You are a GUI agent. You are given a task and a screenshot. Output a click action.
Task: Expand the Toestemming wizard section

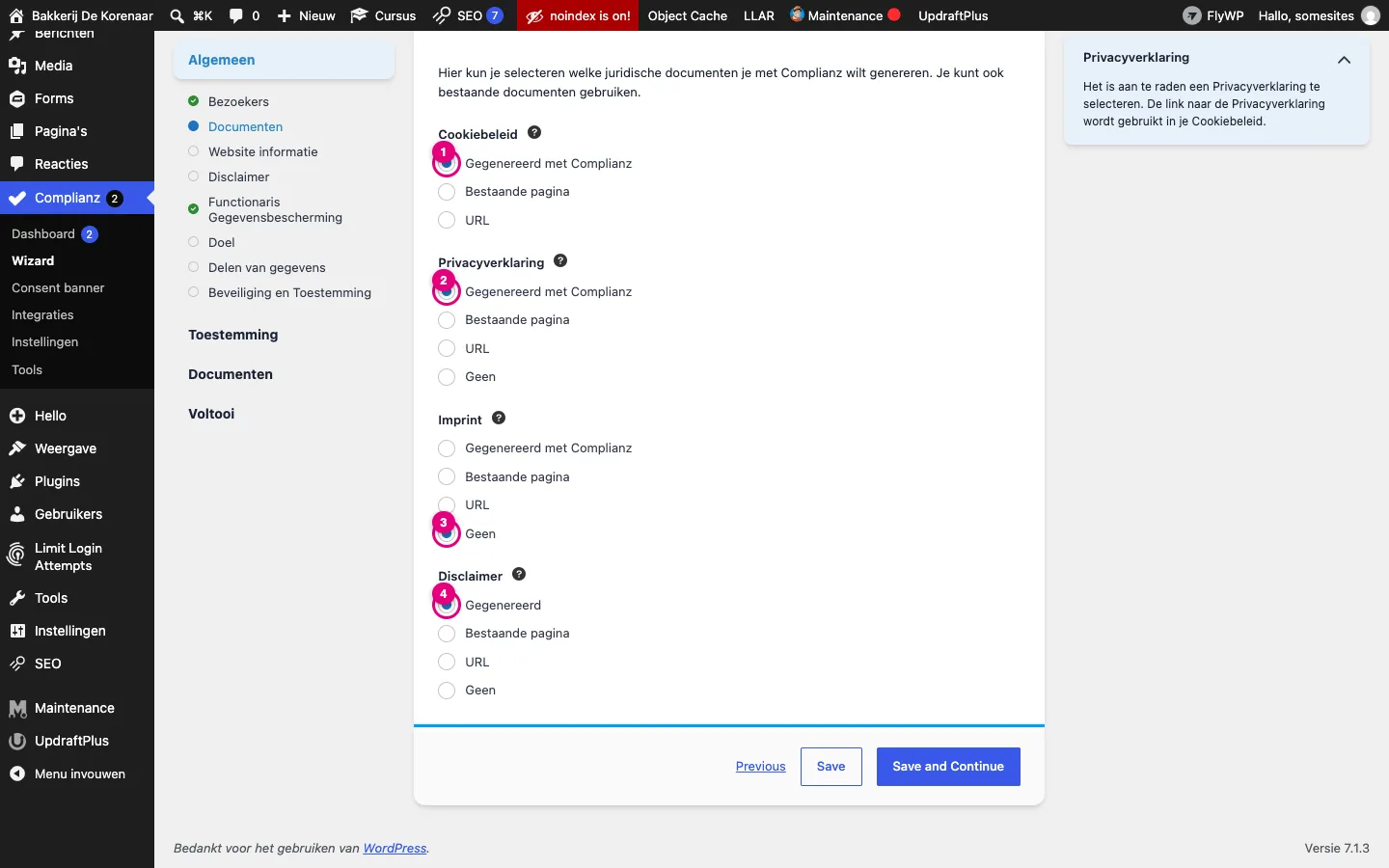pos(233,335)
